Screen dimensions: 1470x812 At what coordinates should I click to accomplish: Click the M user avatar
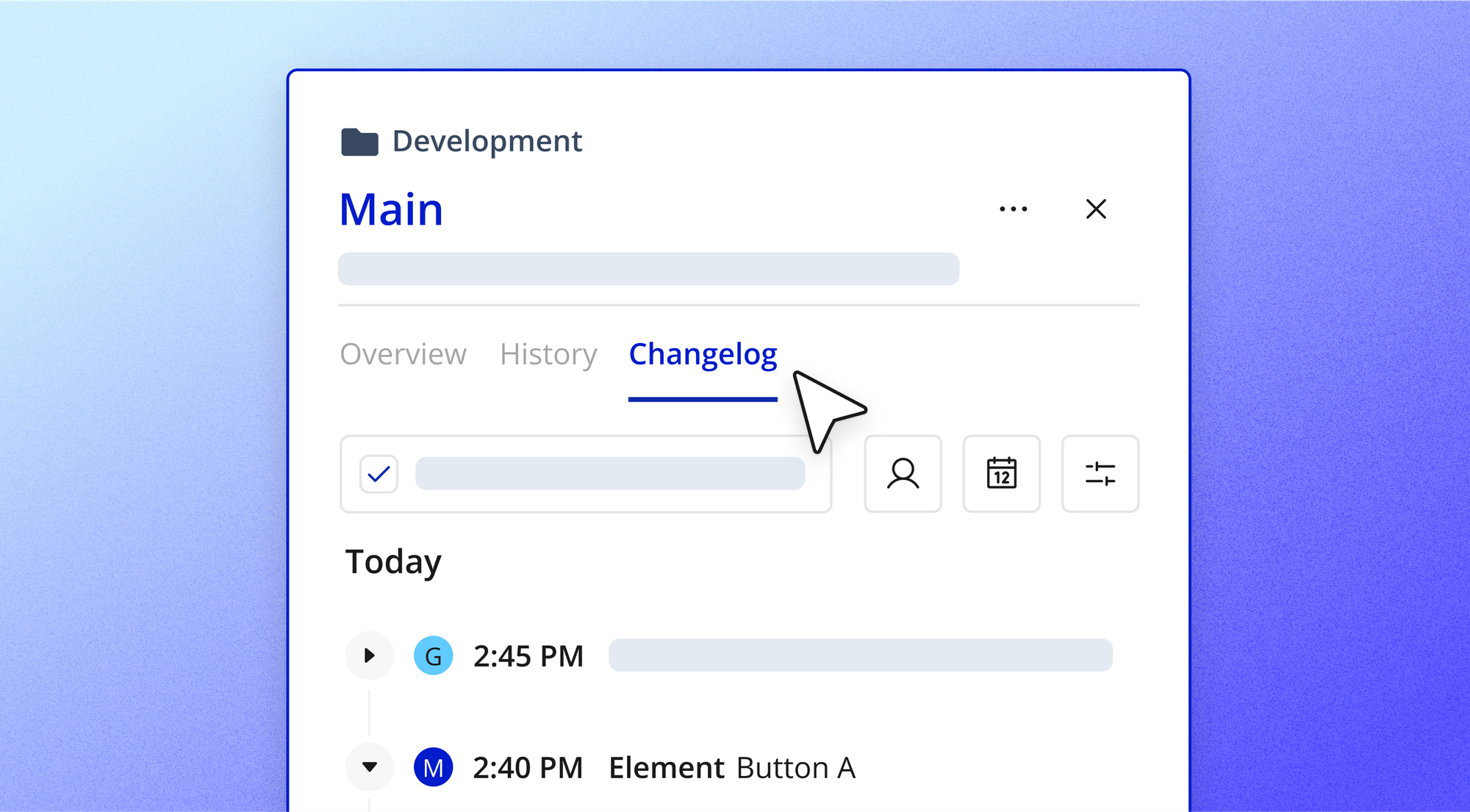[x=433, y=767]
